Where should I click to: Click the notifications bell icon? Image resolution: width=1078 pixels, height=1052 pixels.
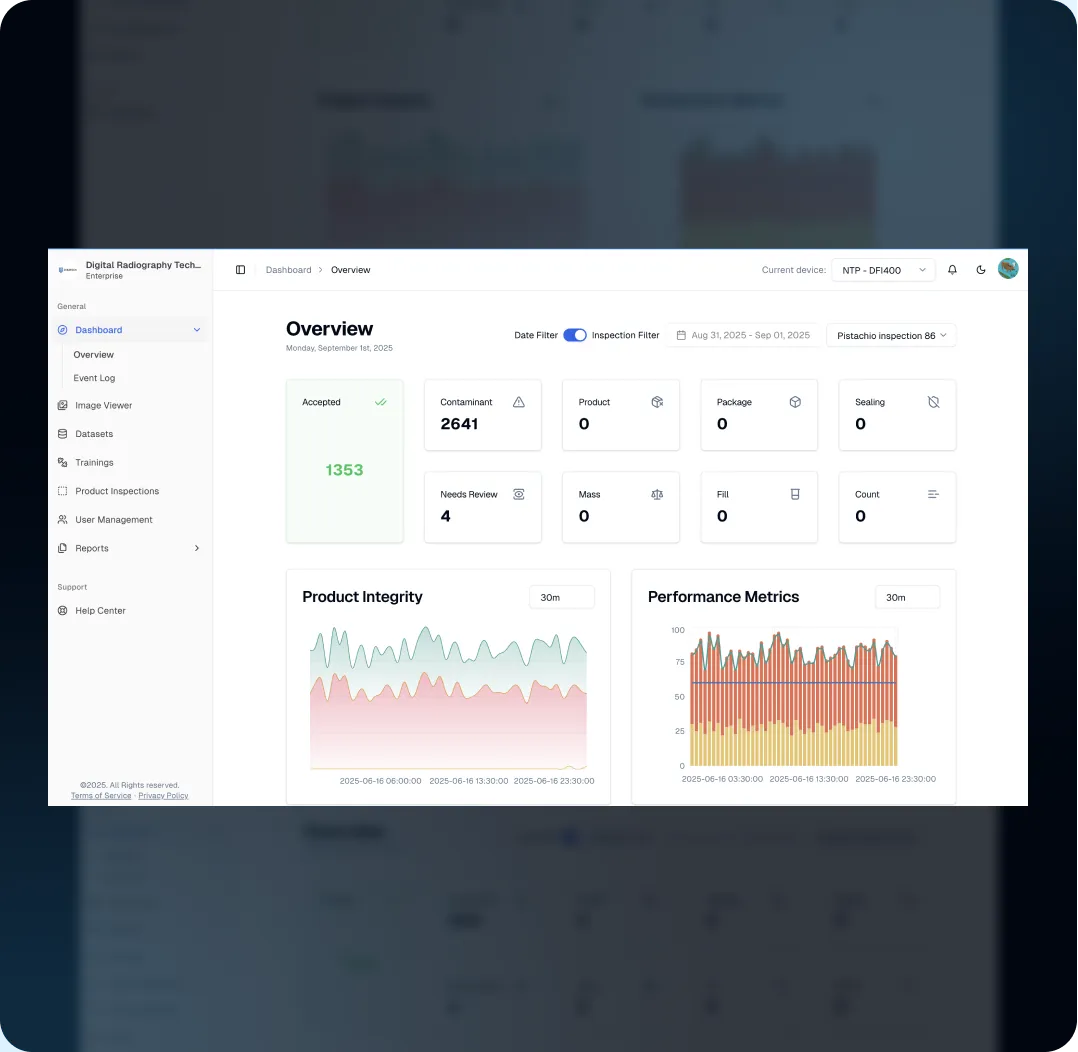952,269
